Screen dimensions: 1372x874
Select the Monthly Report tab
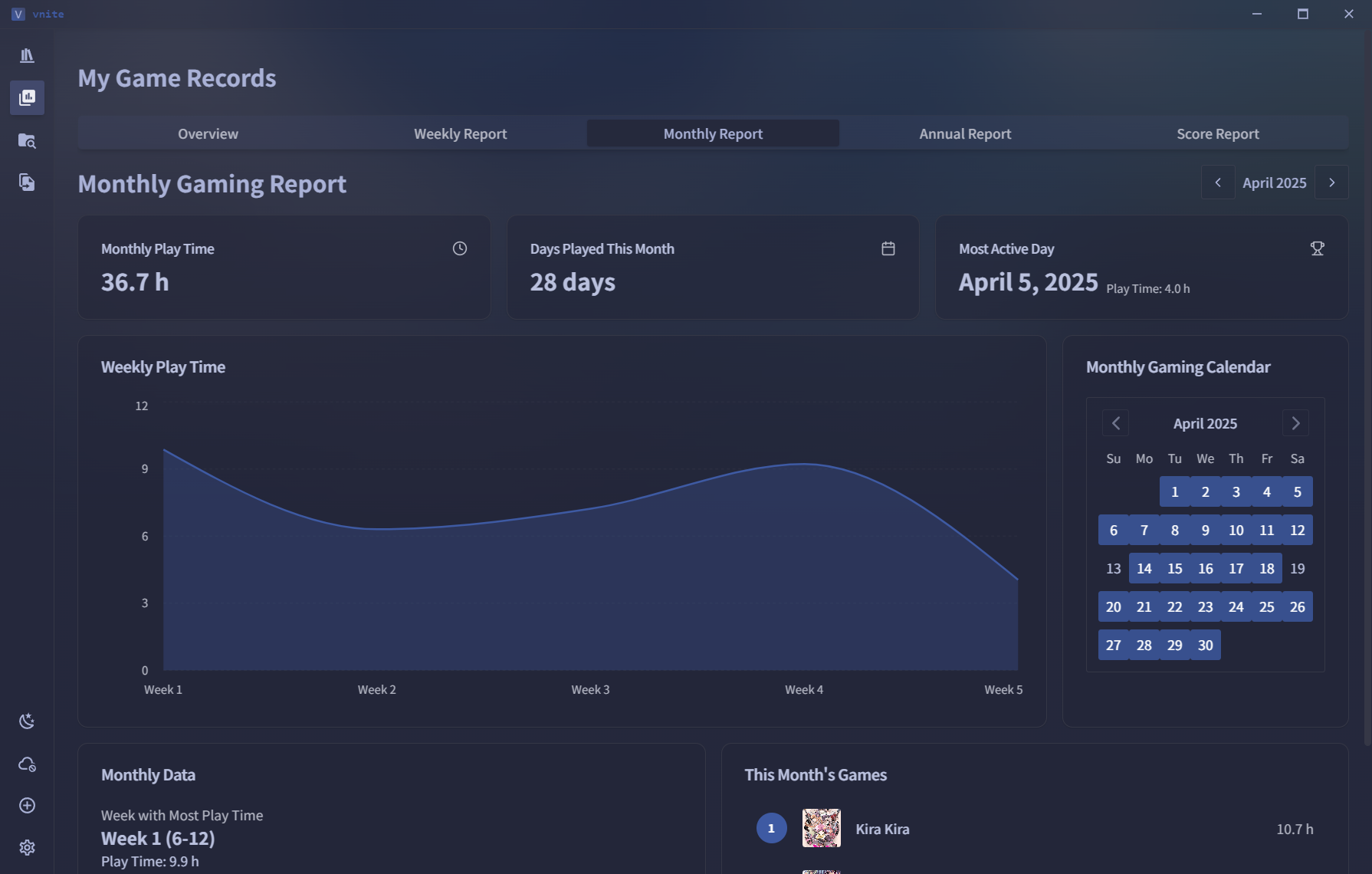pyautogui.click(x=713, y=133)
